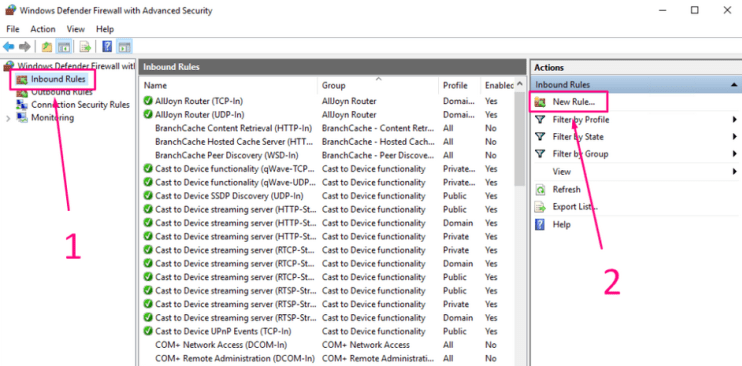742x366 pixels.
Task: Click the Refresh action link
Action: pyautogui.click(x=566, y=189)
